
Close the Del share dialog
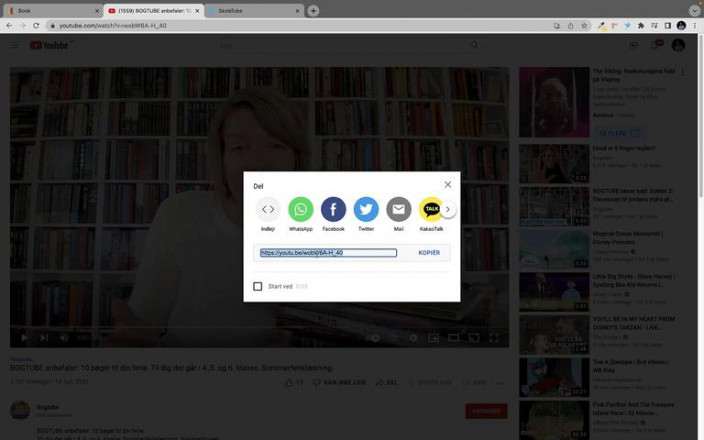447,184
